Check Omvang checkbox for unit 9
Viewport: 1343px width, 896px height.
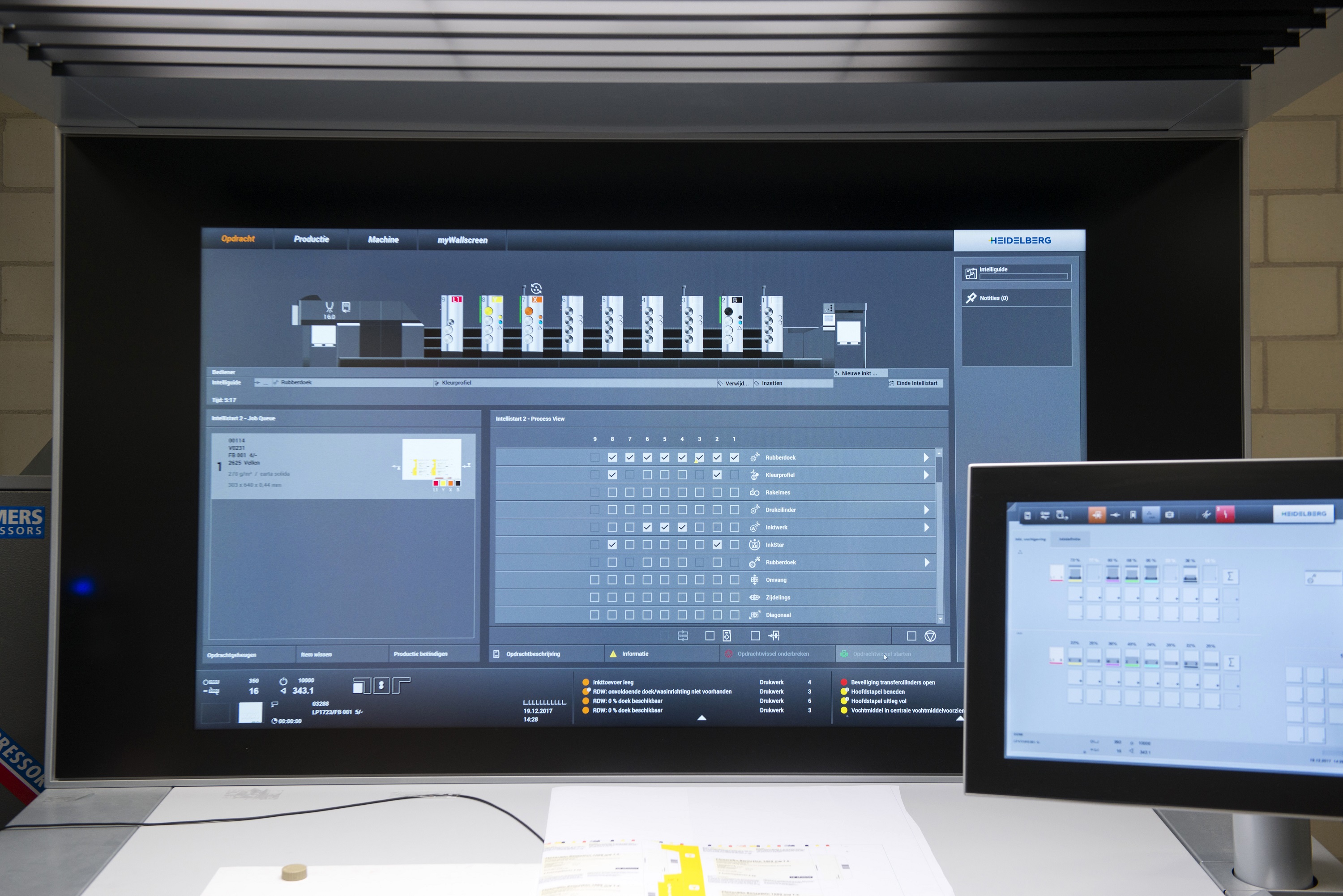point(595,580)
